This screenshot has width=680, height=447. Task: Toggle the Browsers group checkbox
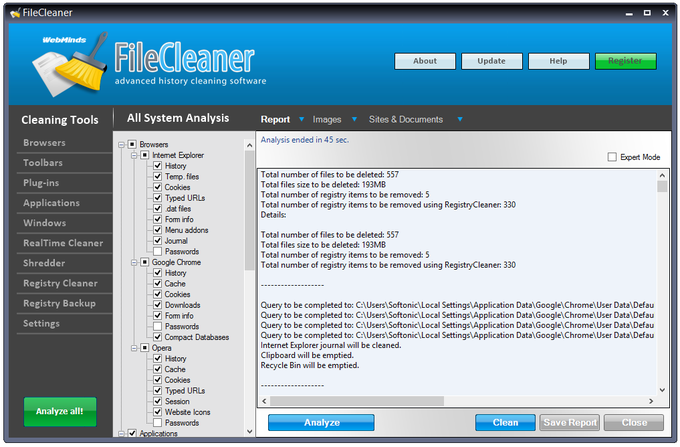click(132, 144)
